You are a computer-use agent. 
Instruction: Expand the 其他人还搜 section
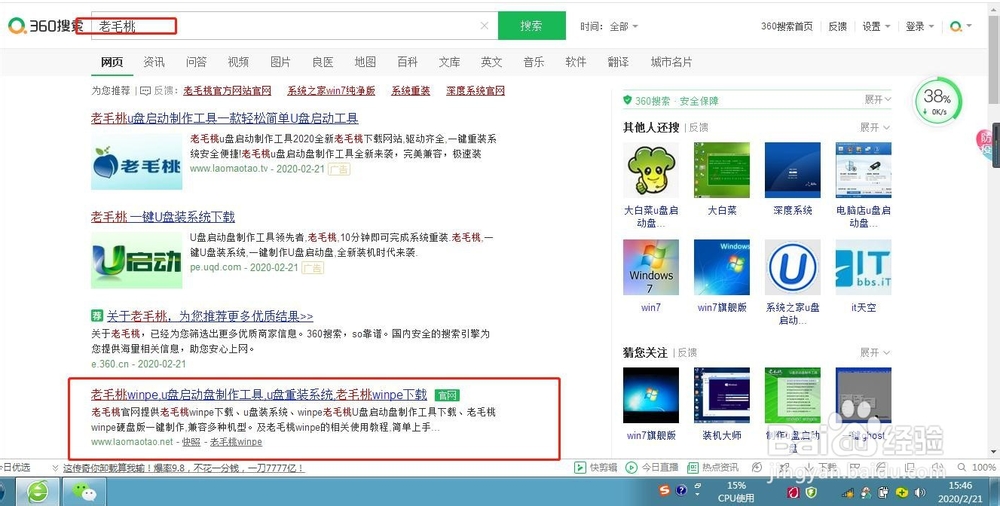(x=874, y=127)
